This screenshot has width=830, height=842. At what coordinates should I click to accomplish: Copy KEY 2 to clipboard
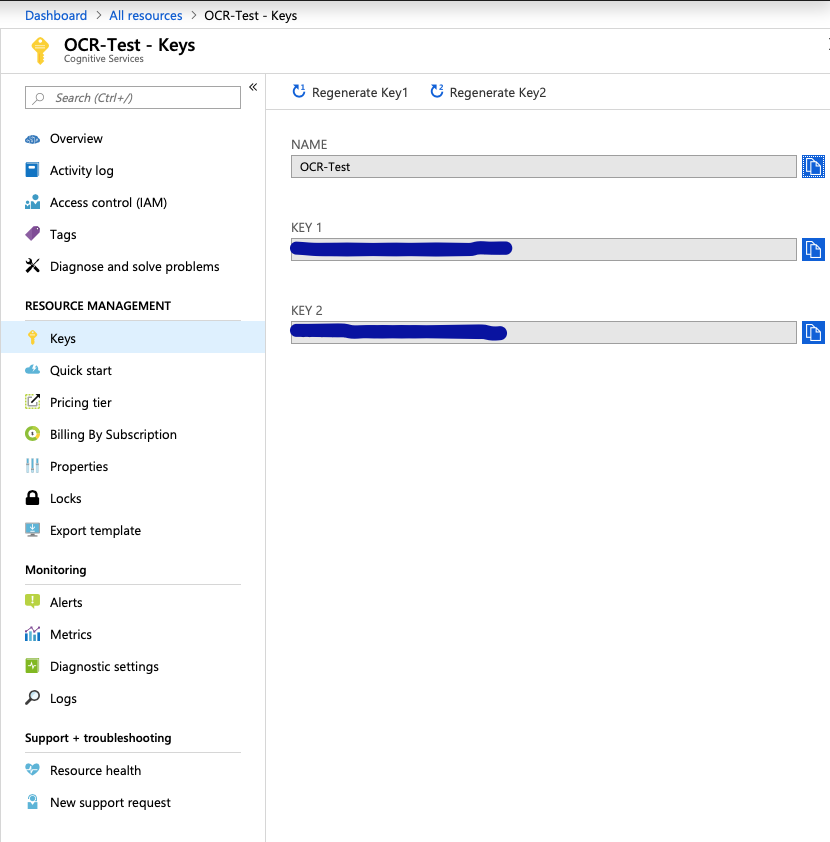[813, 332]
